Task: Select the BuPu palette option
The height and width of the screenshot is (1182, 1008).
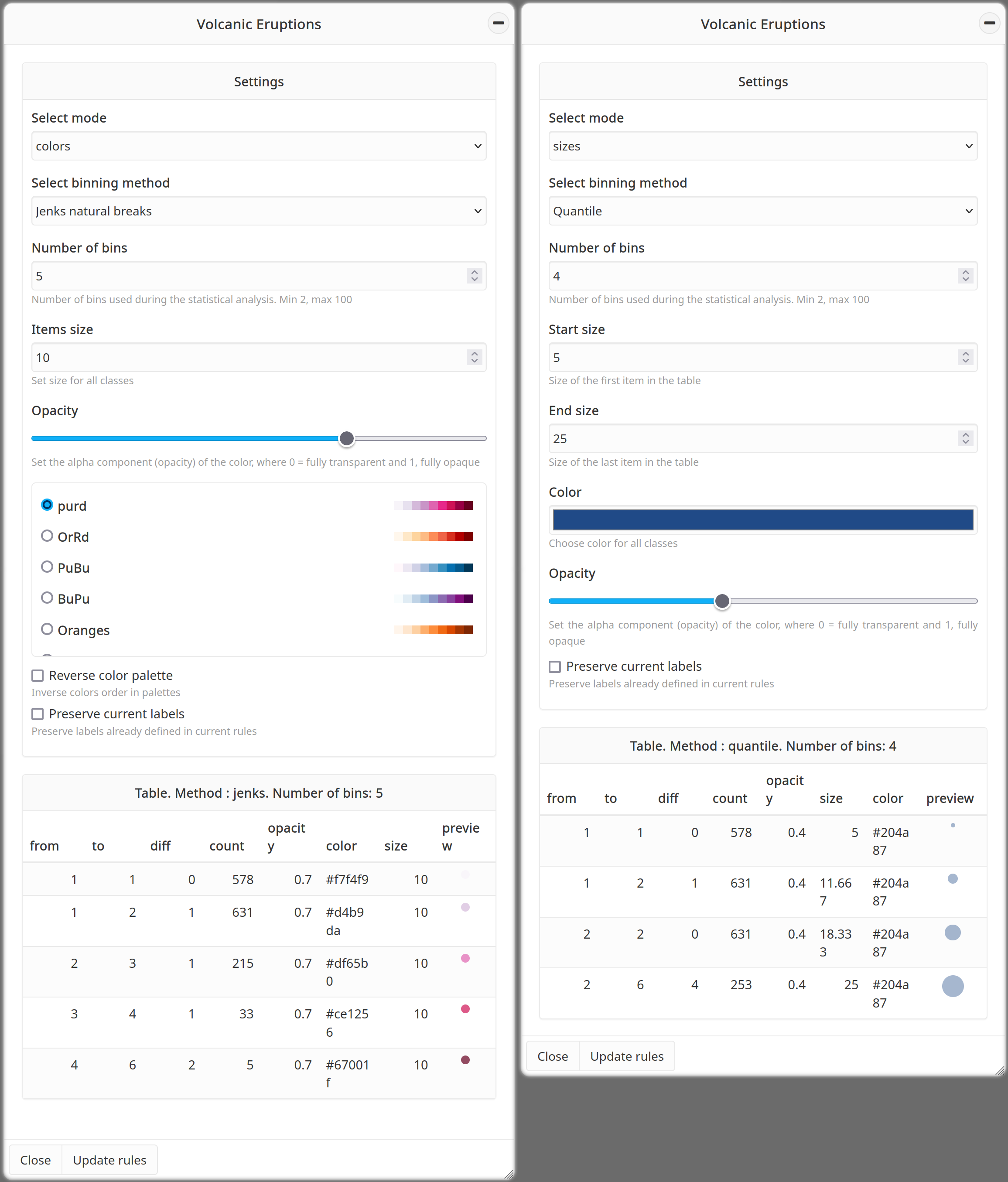Action: click(48, 598)
